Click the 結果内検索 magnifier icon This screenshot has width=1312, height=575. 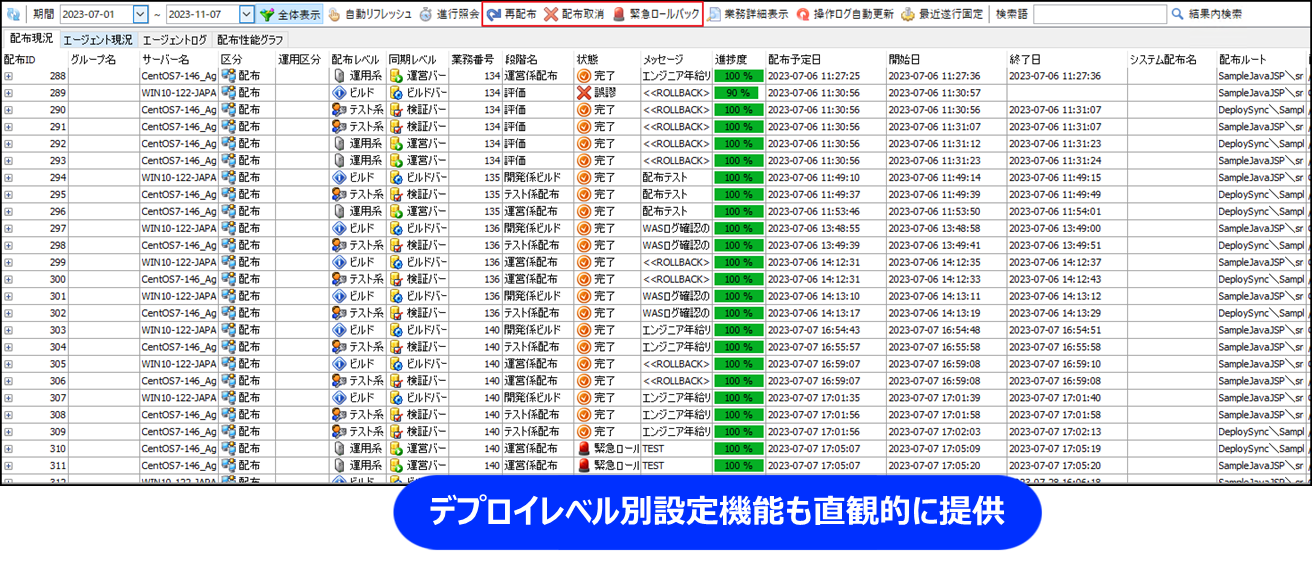(1177, 15)
